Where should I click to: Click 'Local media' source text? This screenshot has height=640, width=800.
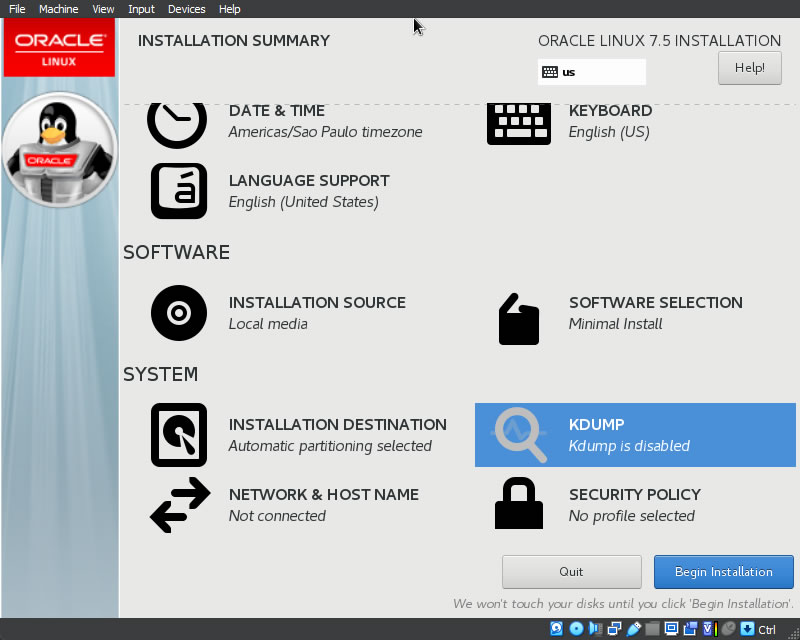click(268, 324)
